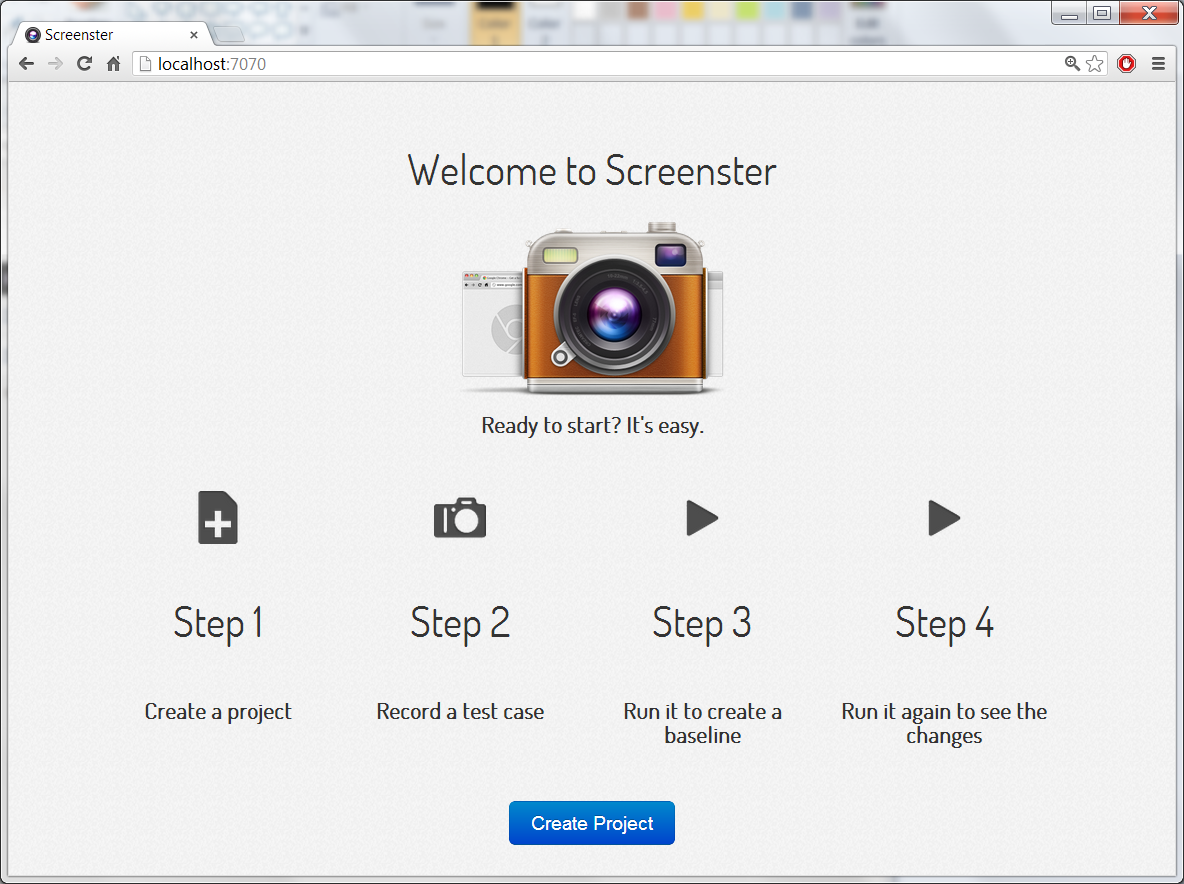Open a new browser tab
The width and height of the screenshot is (1184, 884).
point(229,35)
